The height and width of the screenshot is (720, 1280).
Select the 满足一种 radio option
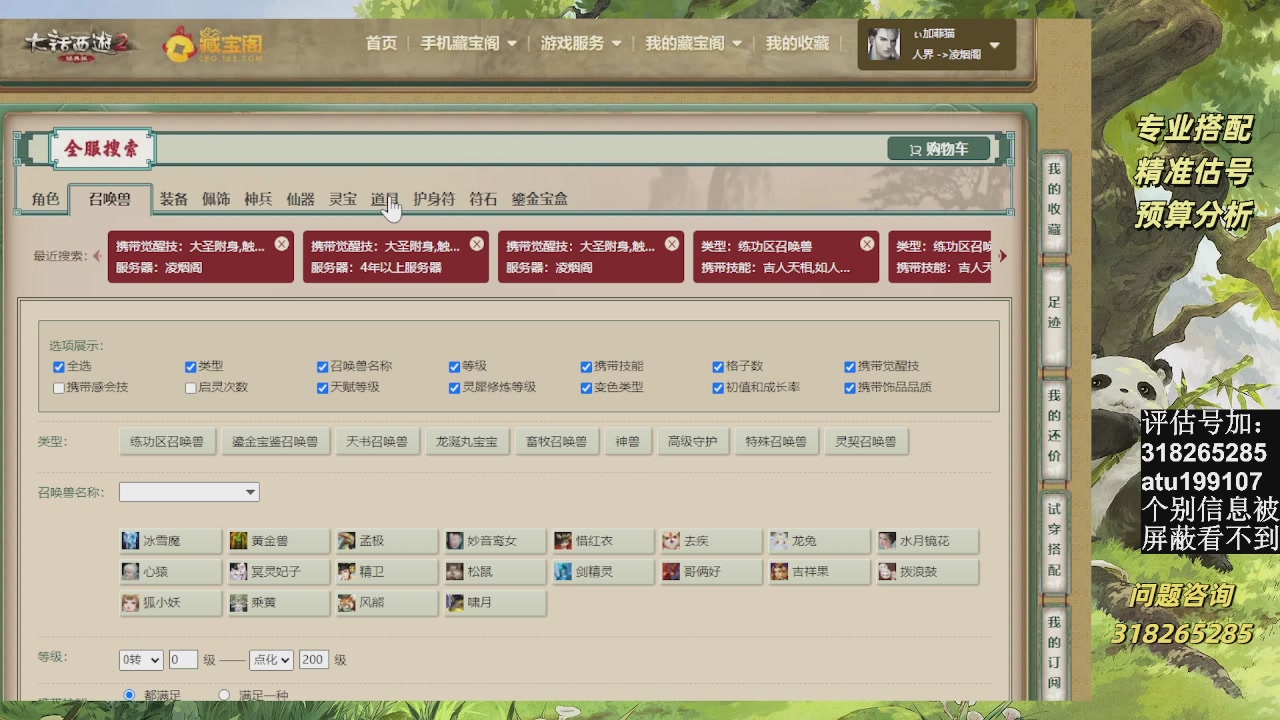(224, 695)
